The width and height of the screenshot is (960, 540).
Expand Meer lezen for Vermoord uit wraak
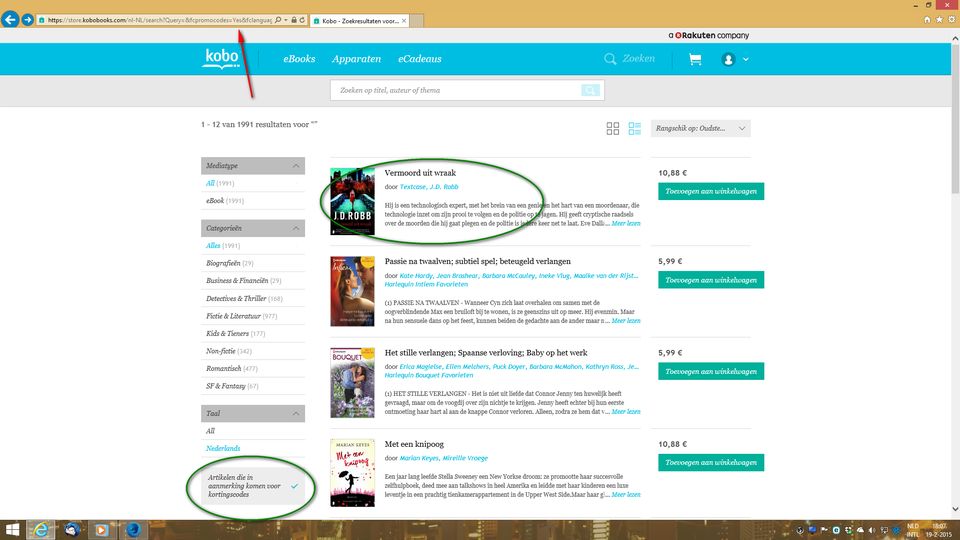(626, 223)
